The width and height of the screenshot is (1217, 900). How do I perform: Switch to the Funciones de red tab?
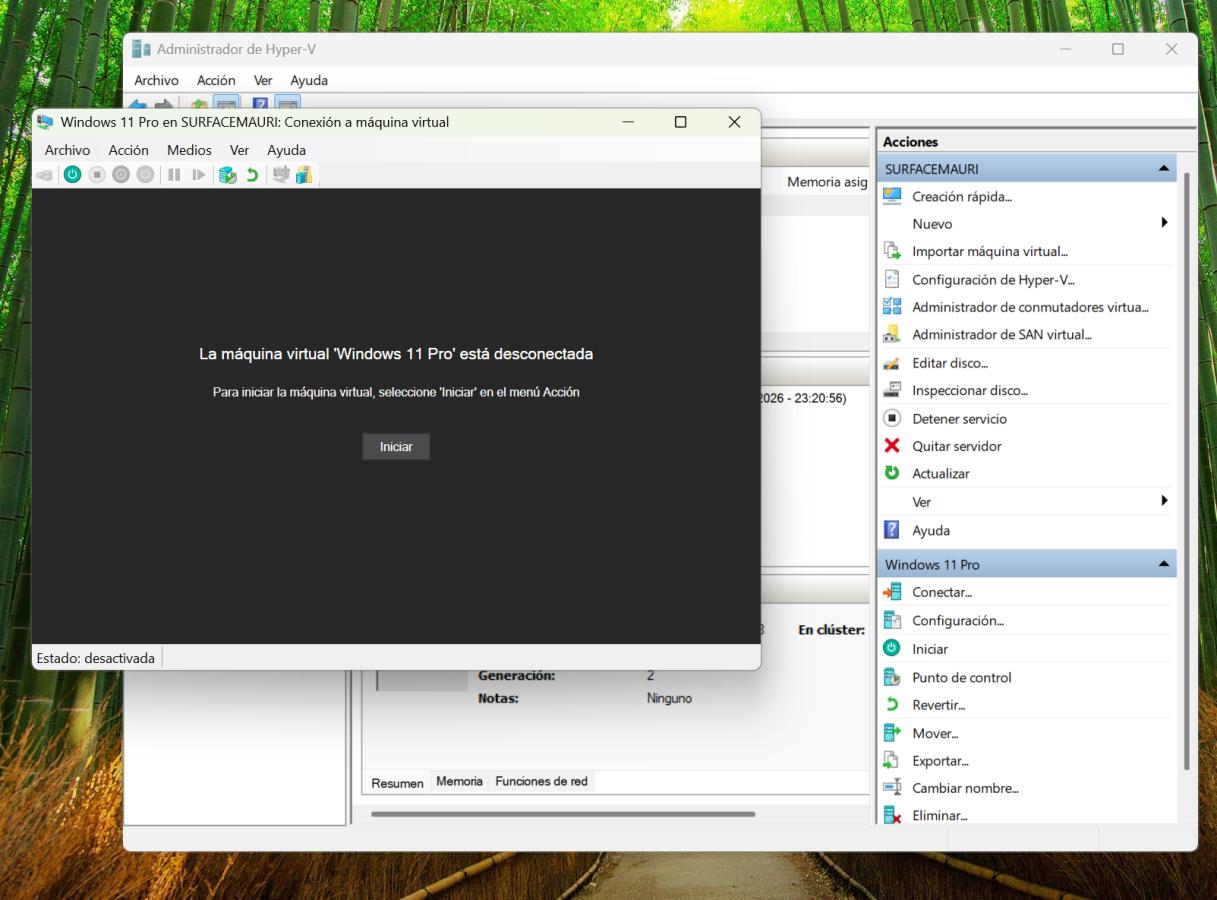[x=541, y=782]
